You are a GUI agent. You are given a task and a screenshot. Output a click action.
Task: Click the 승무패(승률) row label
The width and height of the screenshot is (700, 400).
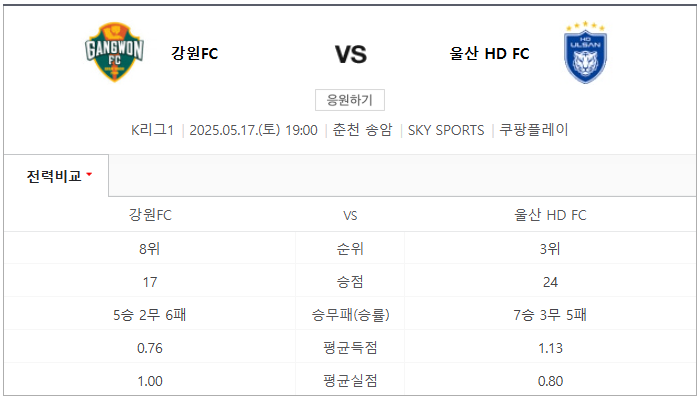coord(350,315)
